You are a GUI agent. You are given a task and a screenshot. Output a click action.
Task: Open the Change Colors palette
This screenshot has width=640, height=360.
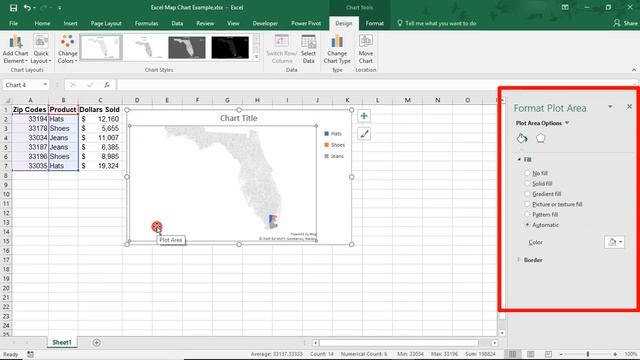(x=67, y=49)
